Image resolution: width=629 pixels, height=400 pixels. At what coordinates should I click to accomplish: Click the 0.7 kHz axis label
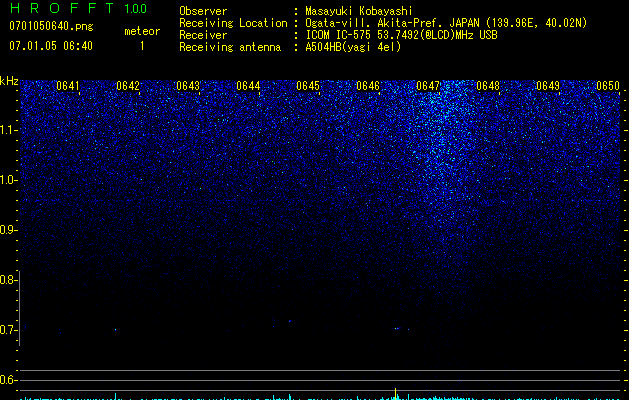point(7,330)
